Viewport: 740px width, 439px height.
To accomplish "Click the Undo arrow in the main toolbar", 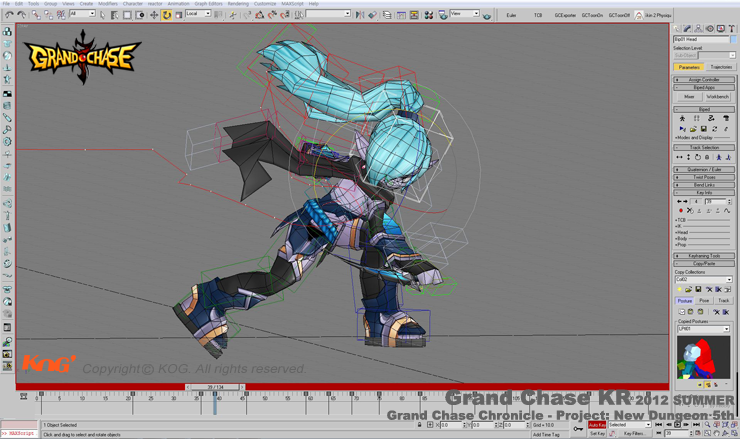I will pyautogui.click(x=9, y=15).
